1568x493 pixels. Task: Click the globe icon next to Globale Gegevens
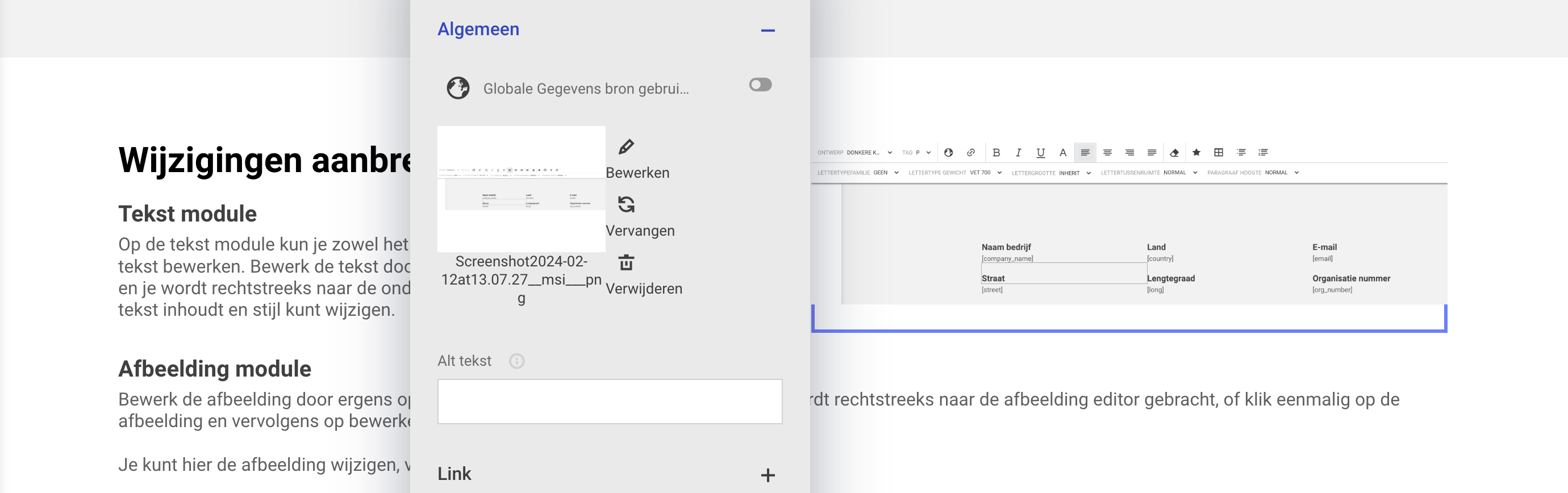point(458,88)
